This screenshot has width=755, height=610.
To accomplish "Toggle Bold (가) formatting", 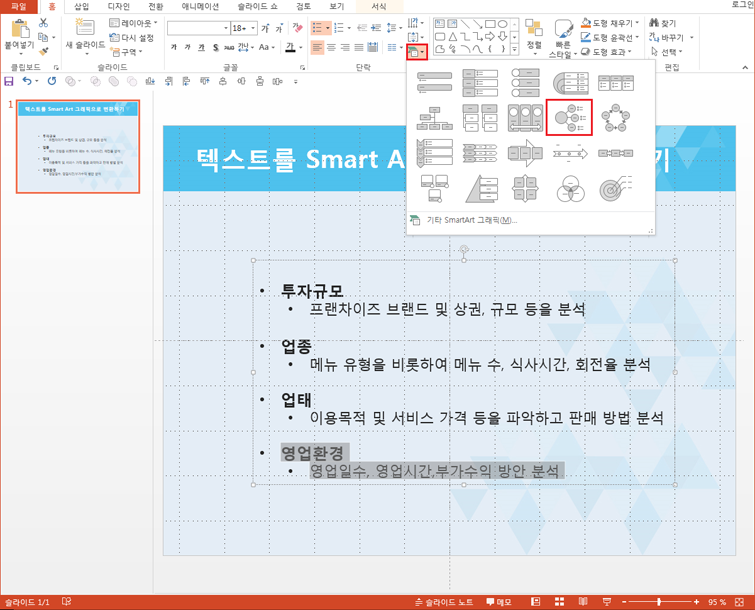I will point(174,47).
